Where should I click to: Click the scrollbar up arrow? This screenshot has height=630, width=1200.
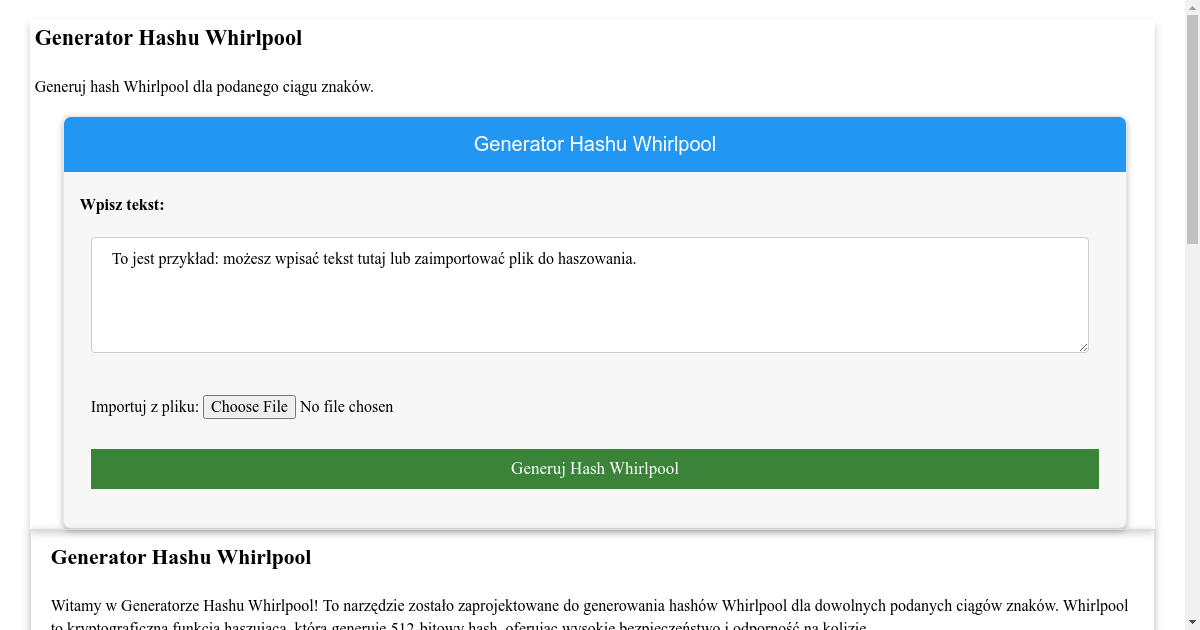point(1193,8)
